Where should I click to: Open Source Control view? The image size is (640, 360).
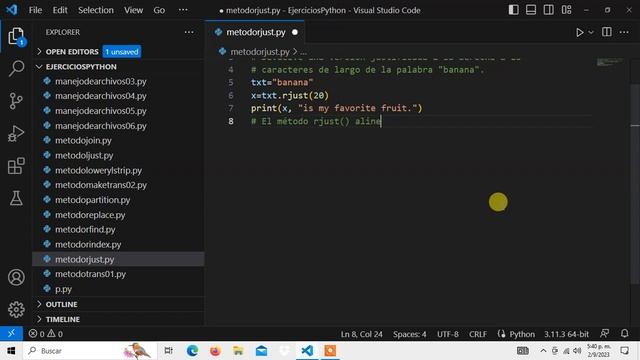(x=16, y=101)
